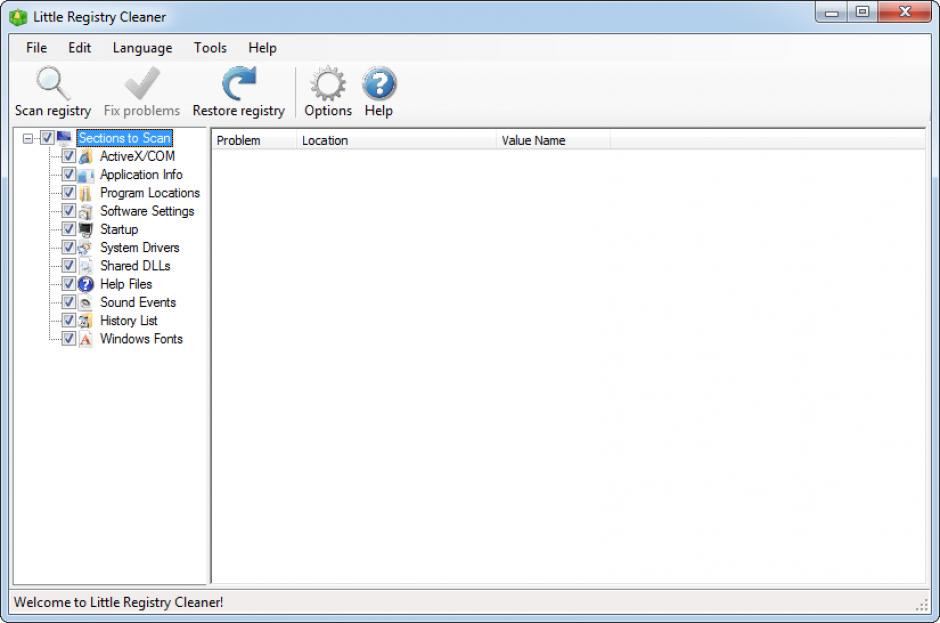Uncheck the Shared DLLs checkbox

[68, 266]
